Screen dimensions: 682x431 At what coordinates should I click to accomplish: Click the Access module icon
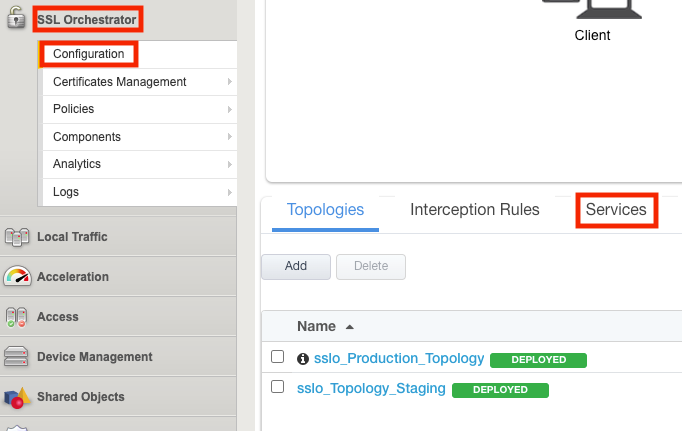point(17,317)
